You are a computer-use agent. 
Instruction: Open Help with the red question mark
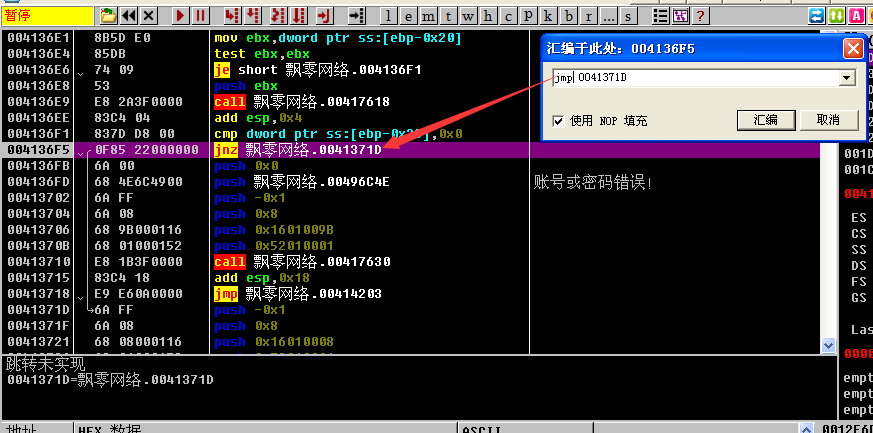pyautogui.click(x=700, y=16)
